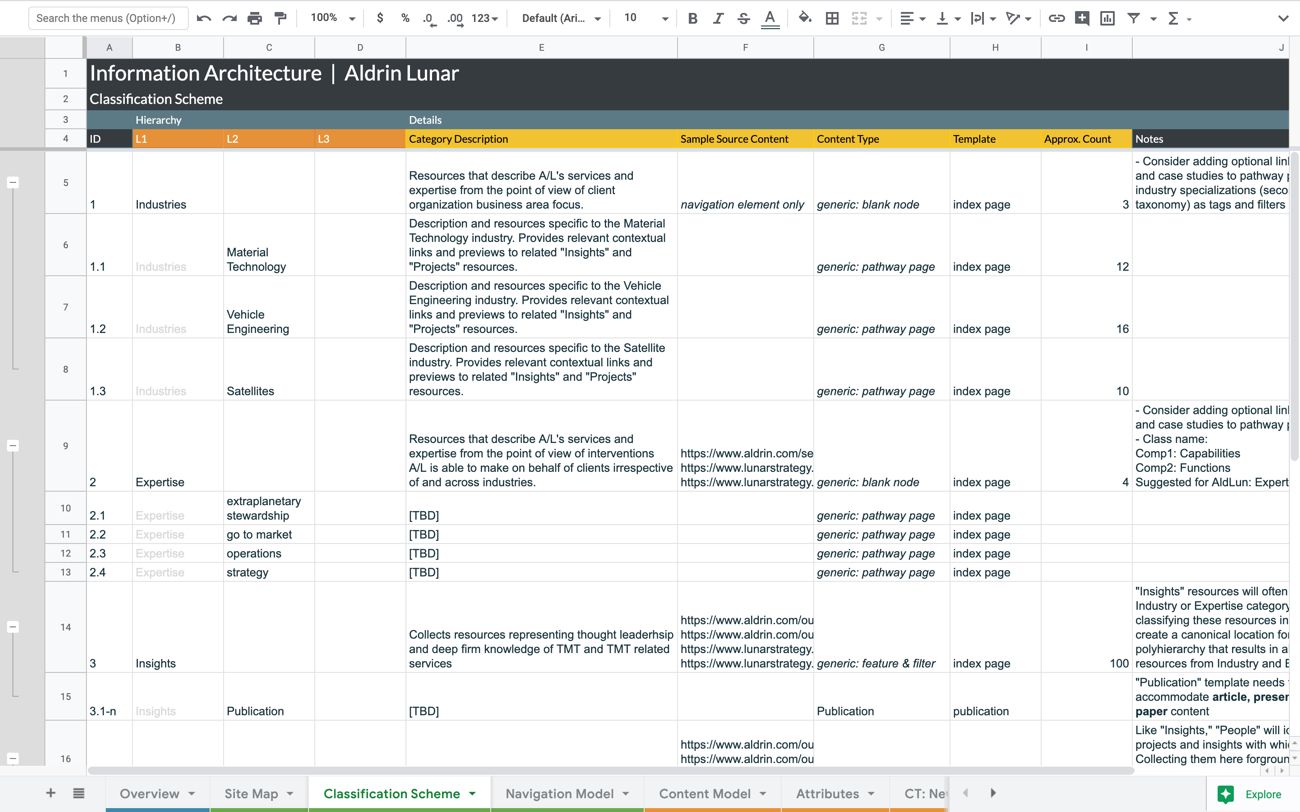Create a filter
1300x812 pixels.
pyautogui.click(x=1134, y=18)
